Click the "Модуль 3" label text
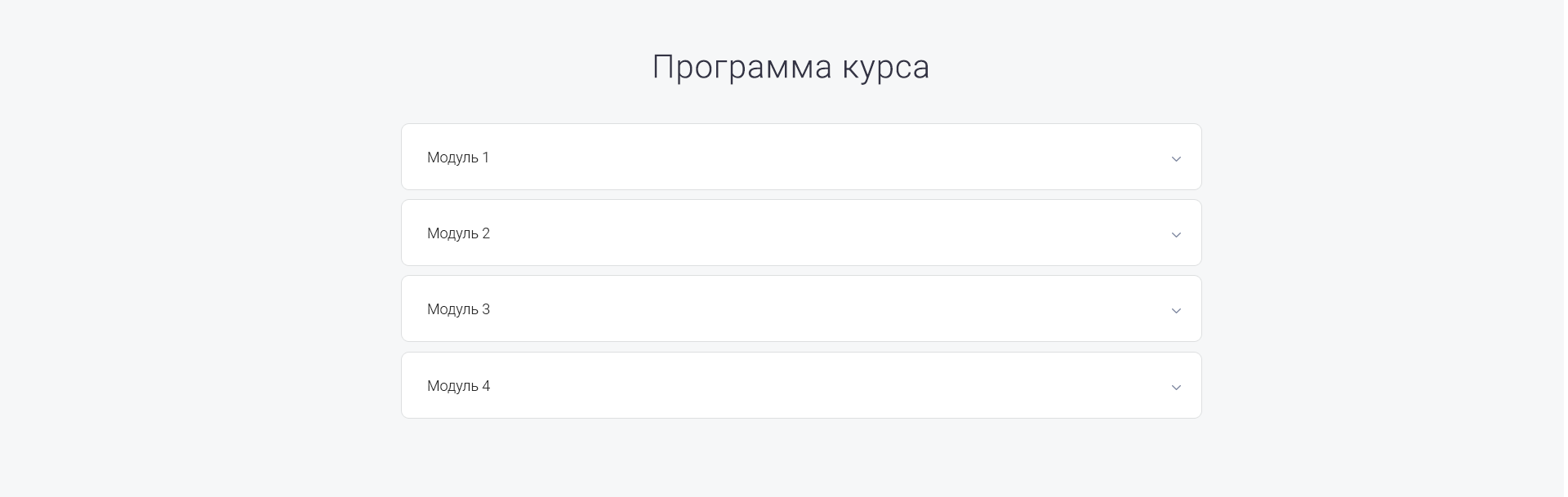The height and width of the screenshot is (497, 1568). coord(458,309)
